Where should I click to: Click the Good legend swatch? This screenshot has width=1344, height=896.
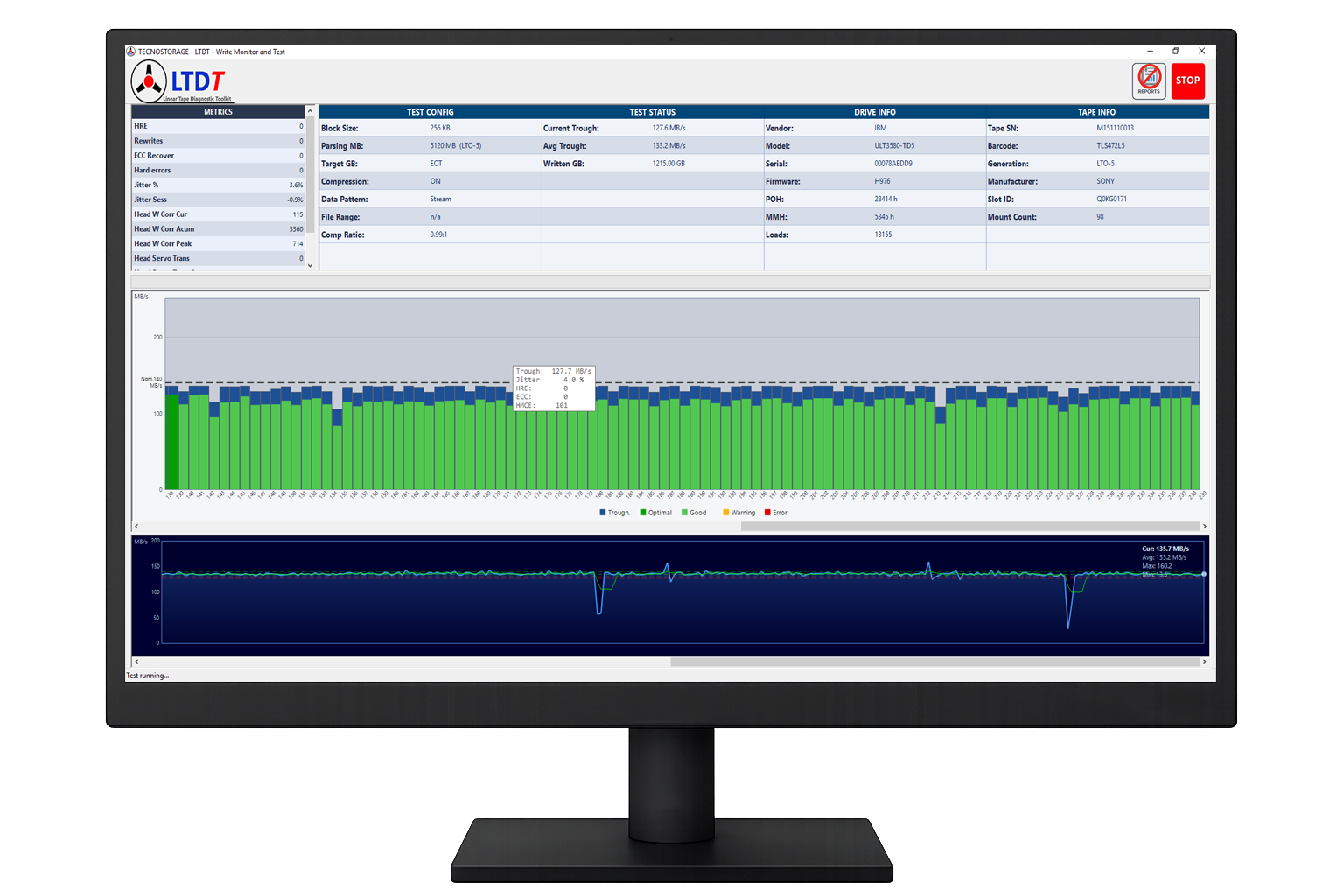[x=684, y=513]
